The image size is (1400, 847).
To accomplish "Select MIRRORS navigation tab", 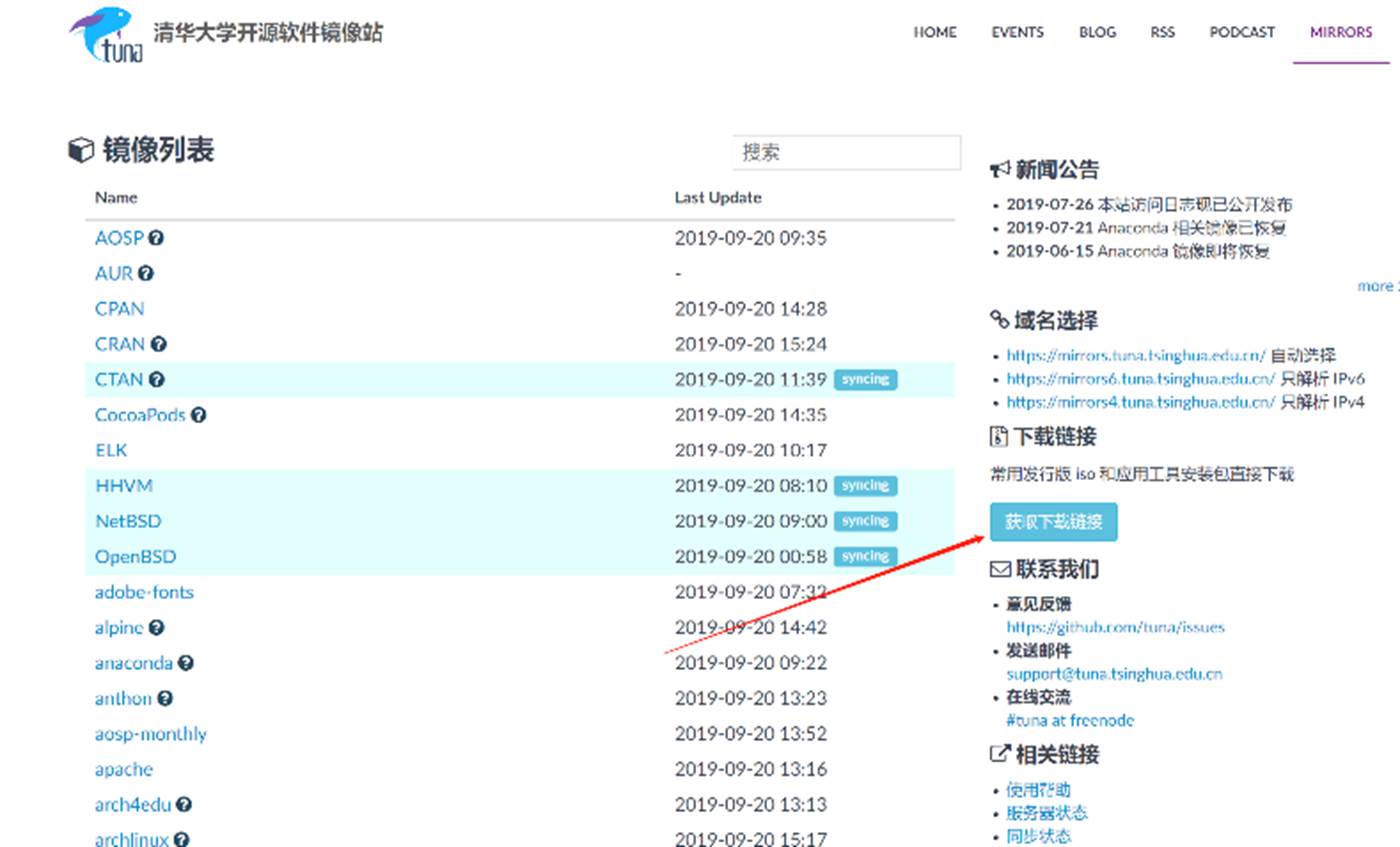I will coord(1341,32).
